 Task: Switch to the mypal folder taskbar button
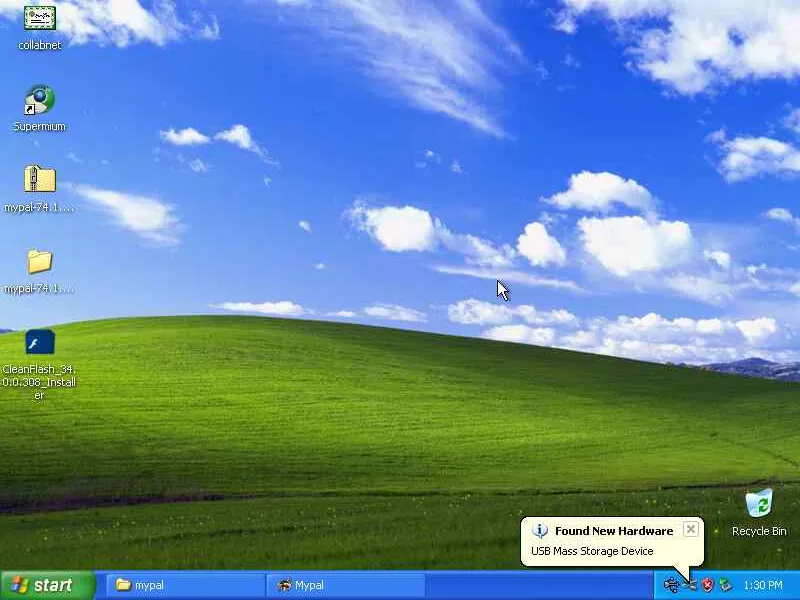point(186,585)
